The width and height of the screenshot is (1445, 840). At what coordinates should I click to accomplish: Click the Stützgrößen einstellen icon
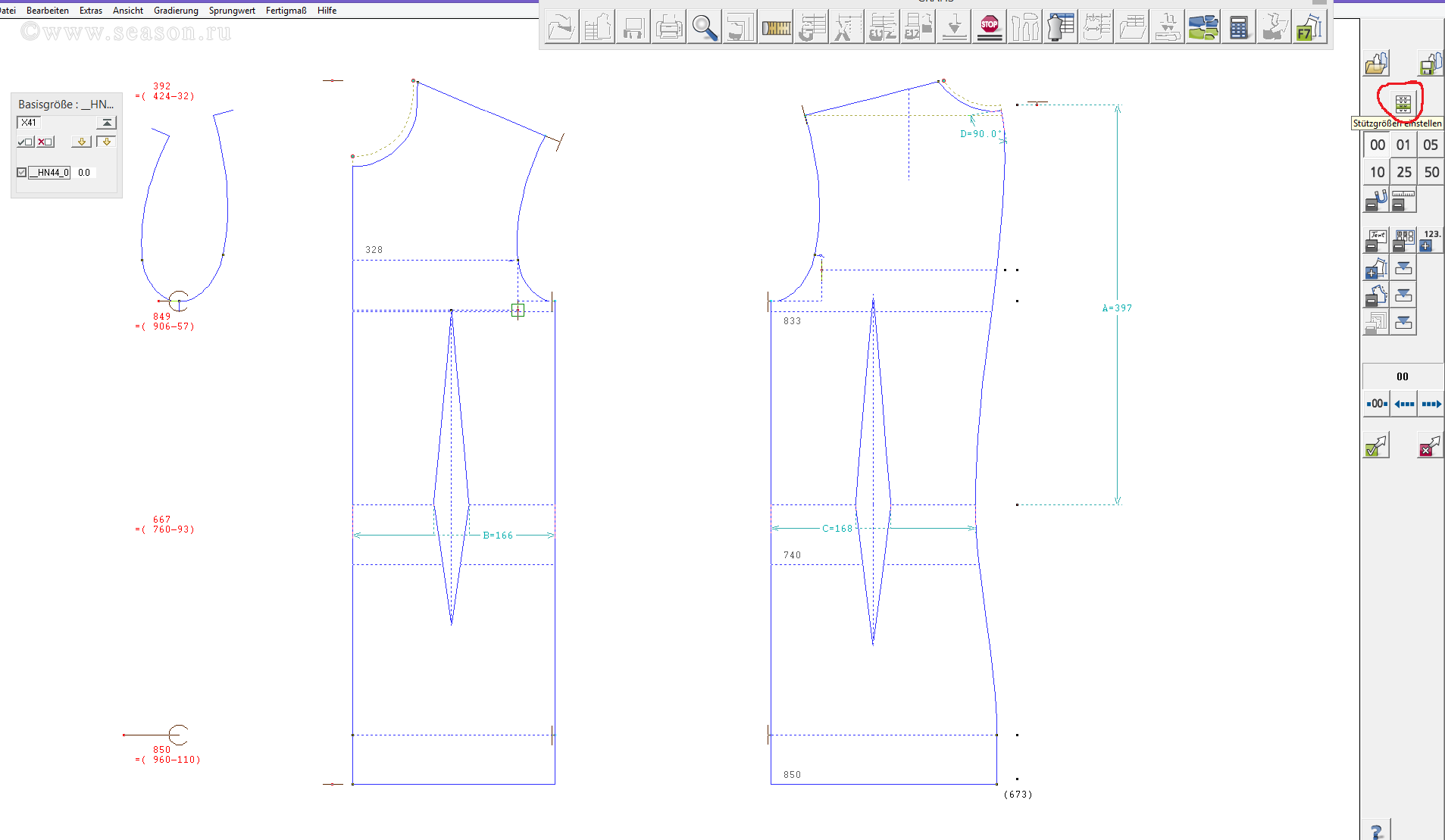point(1403,102)
